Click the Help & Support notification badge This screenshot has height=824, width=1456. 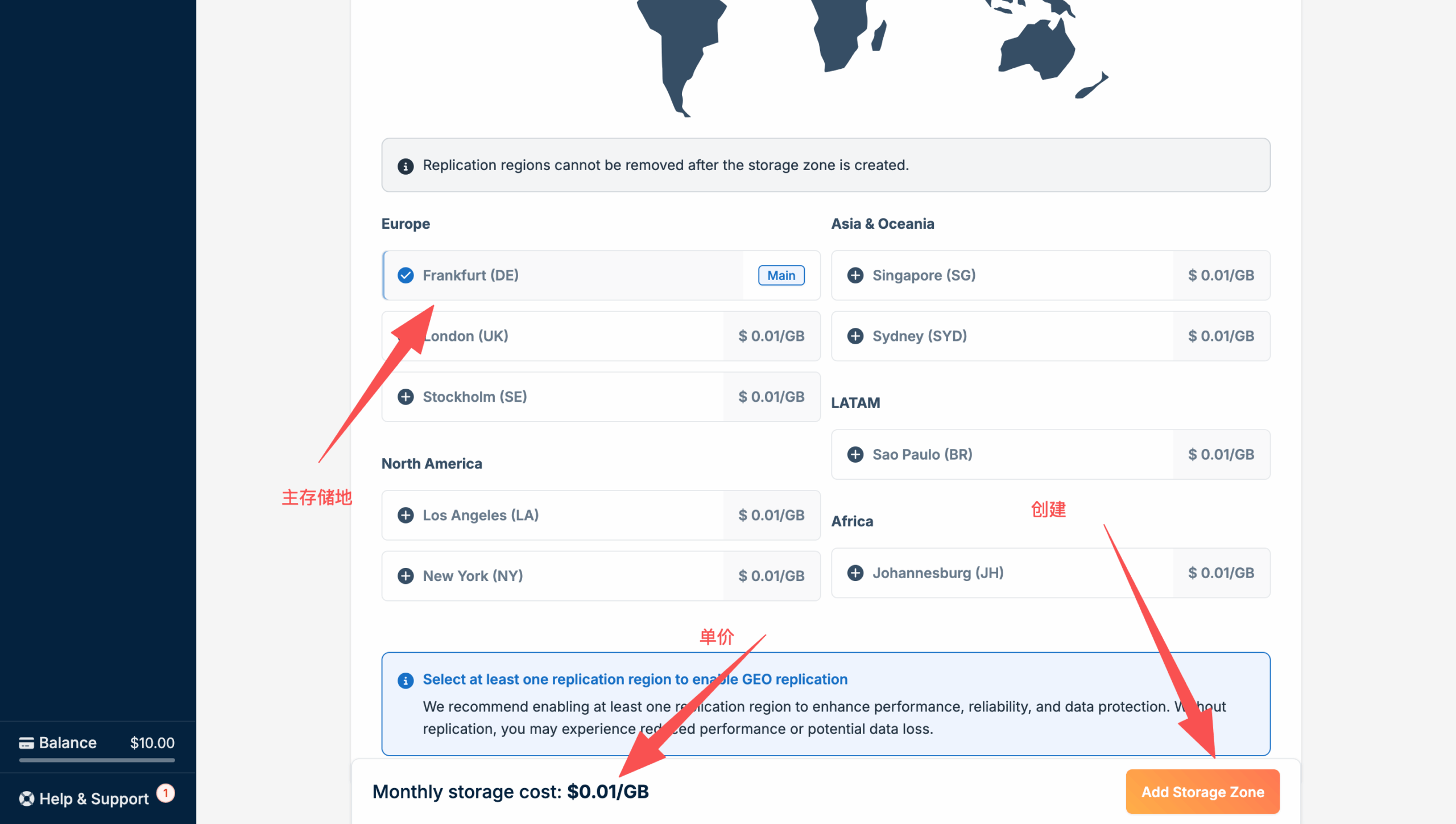tap(166, 793)
